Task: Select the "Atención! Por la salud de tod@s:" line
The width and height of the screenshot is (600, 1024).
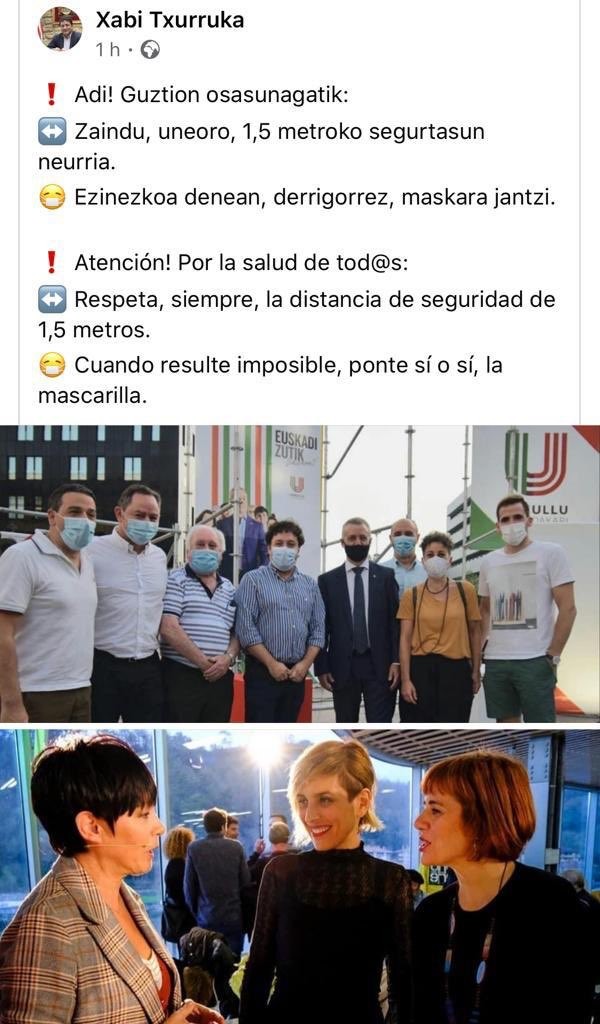Action: [241, 263]
